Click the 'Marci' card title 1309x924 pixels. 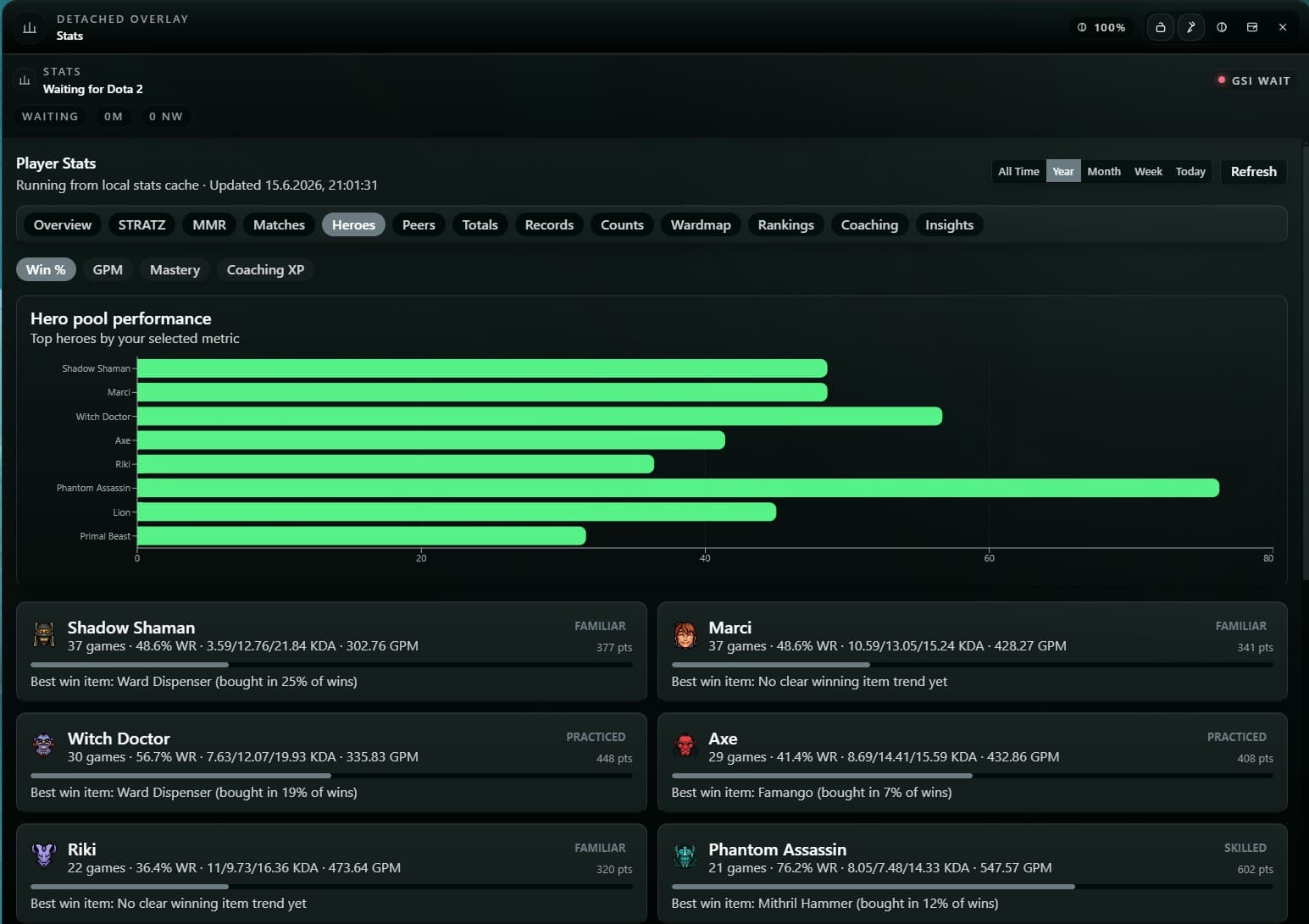coord(729,628)
